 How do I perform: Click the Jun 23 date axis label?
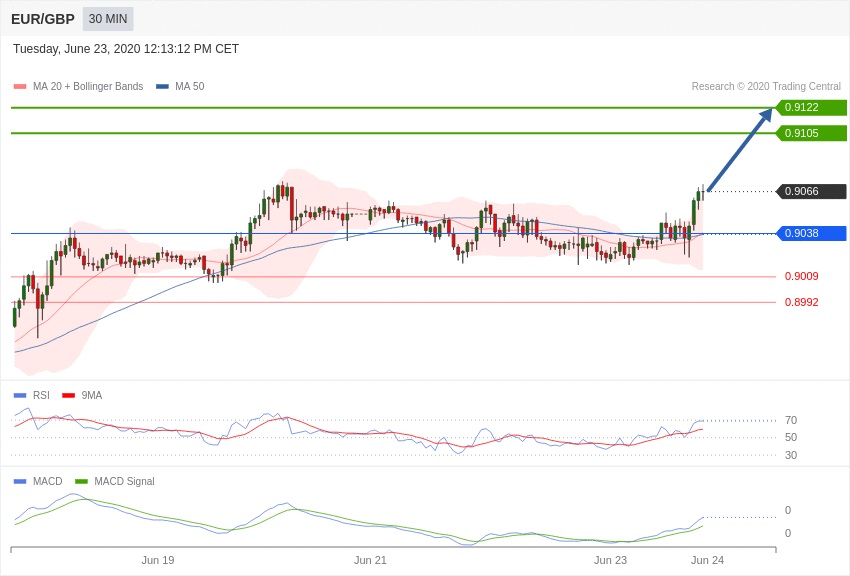pos(610,560)
